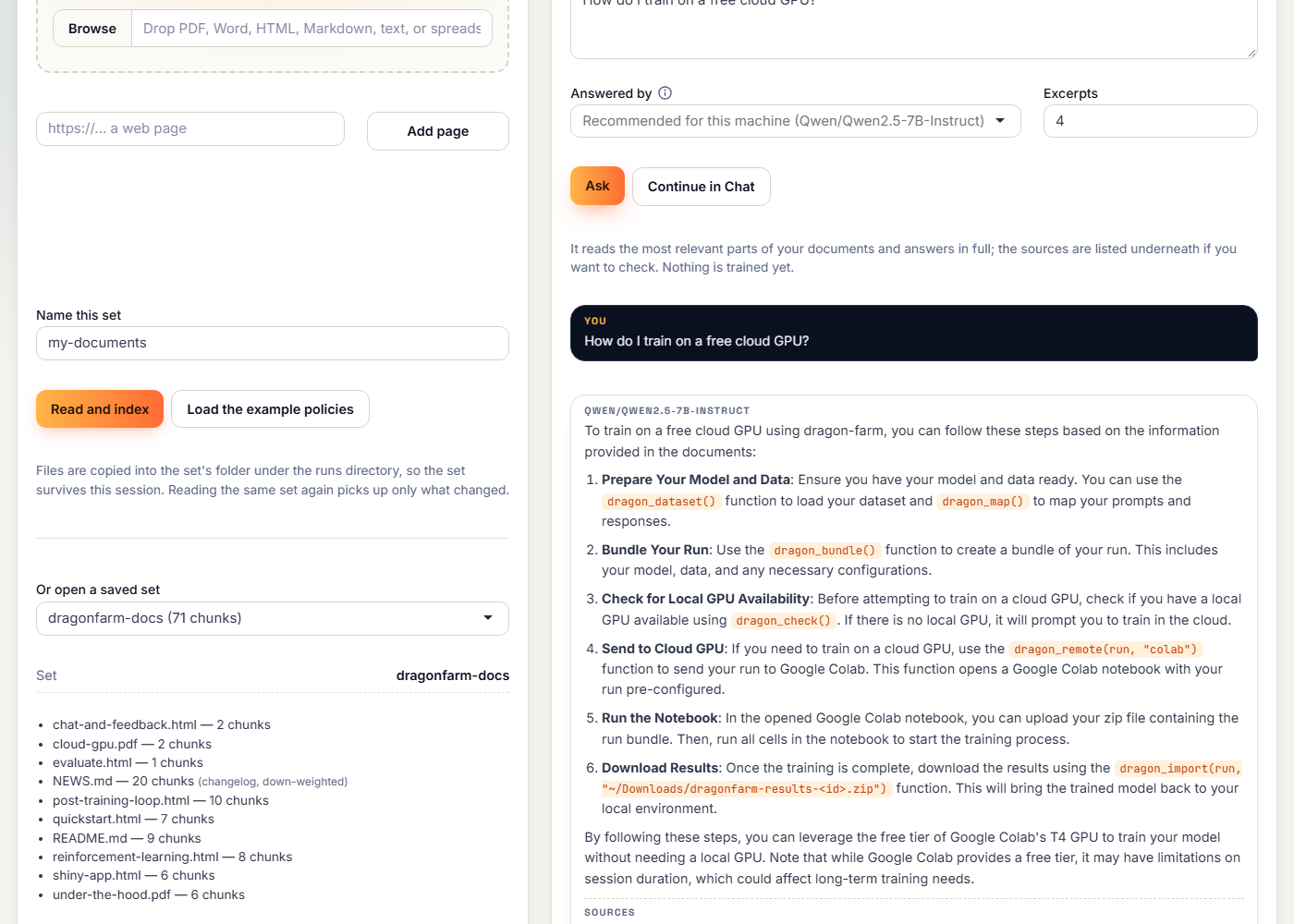Click the Excerpts number field
The image size is (1294, 924).
(x=1151, y=121)
